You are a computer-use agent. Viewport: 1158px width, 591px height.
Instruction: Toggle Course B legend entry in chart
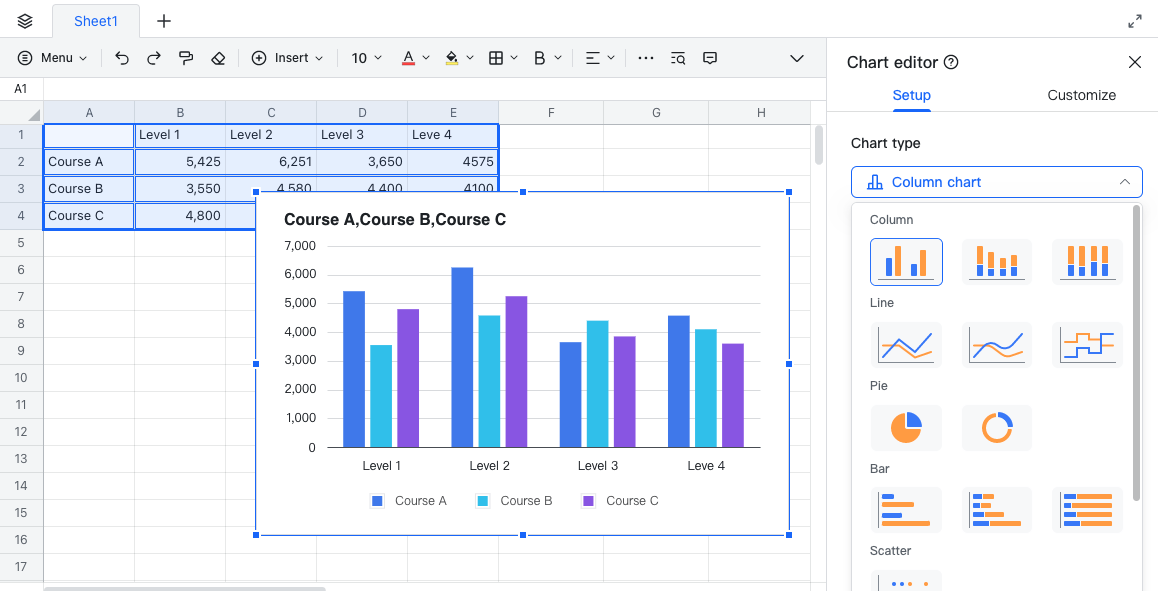(x=514, y=501)
